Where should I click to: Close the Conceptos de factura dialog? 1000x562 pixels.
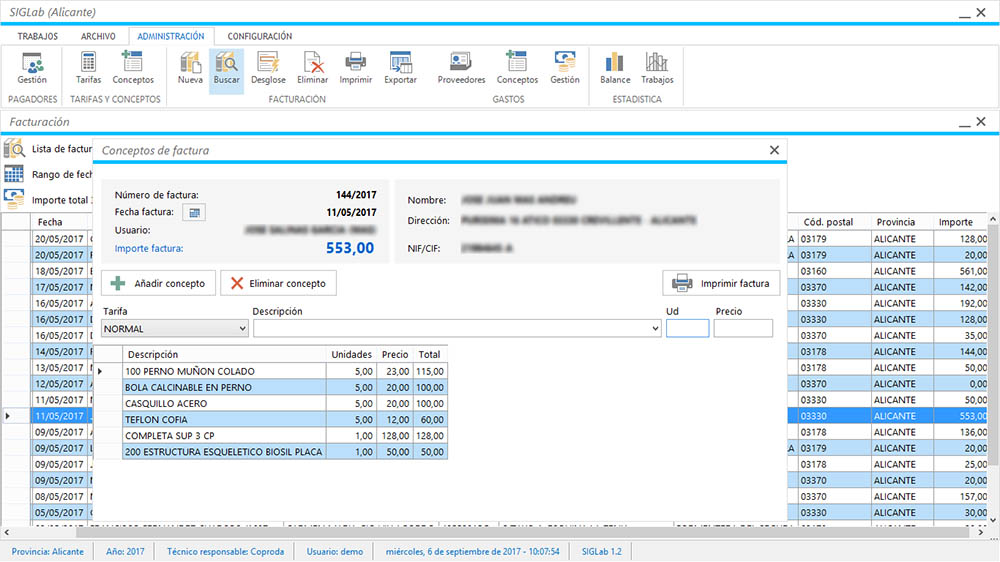pyautogui.click(x=774, y=150)
